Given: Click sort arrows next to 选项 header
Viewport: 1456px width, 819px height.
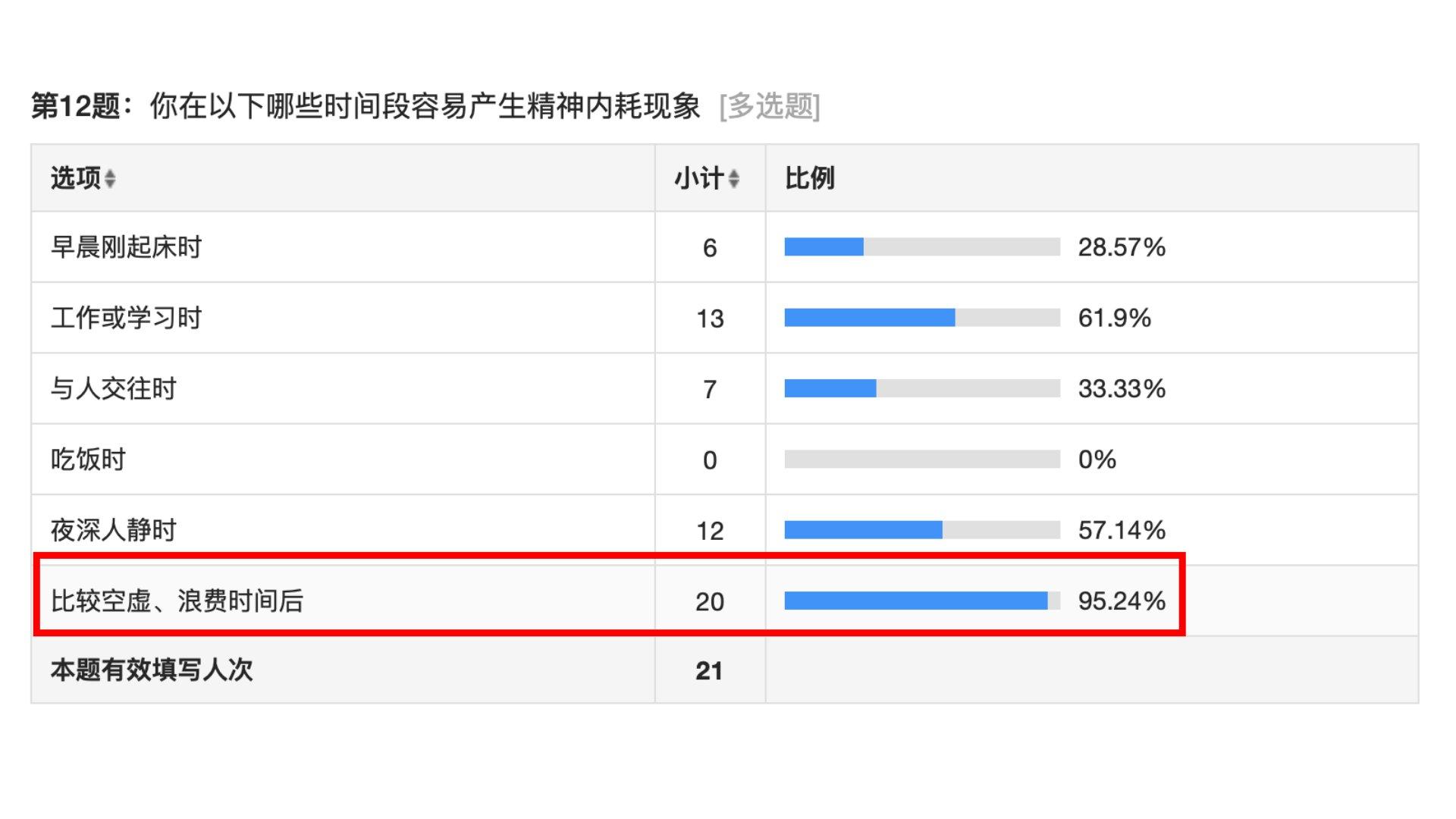Looking at the screenshot, I should pos(110,179).
